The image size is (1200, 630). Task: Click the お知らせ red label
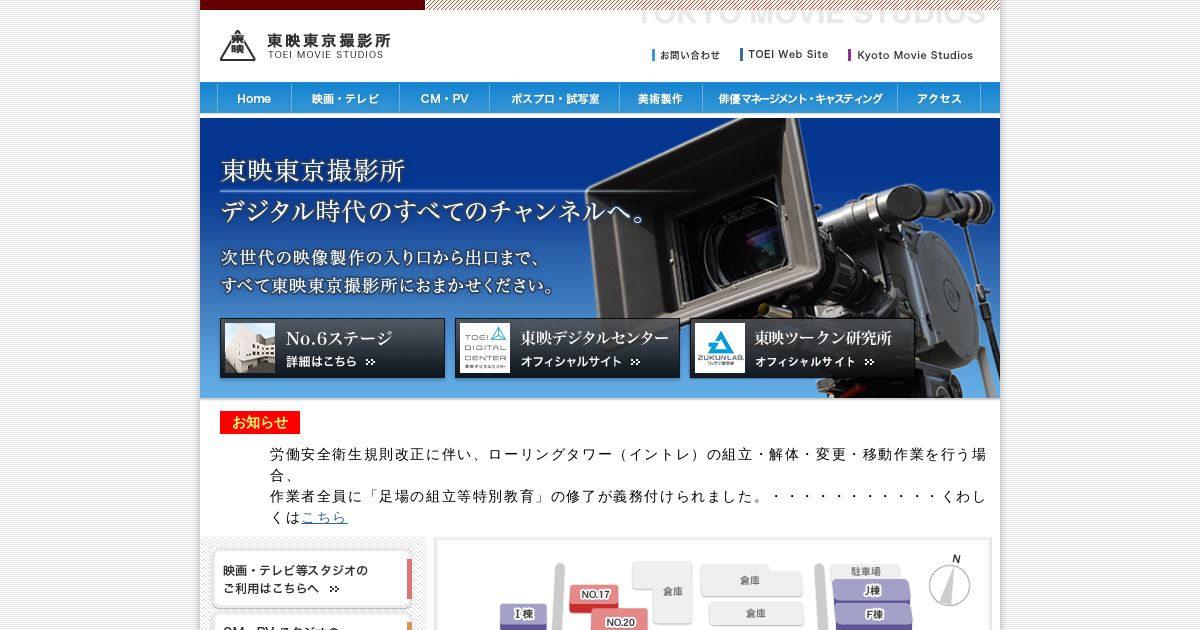260,422
